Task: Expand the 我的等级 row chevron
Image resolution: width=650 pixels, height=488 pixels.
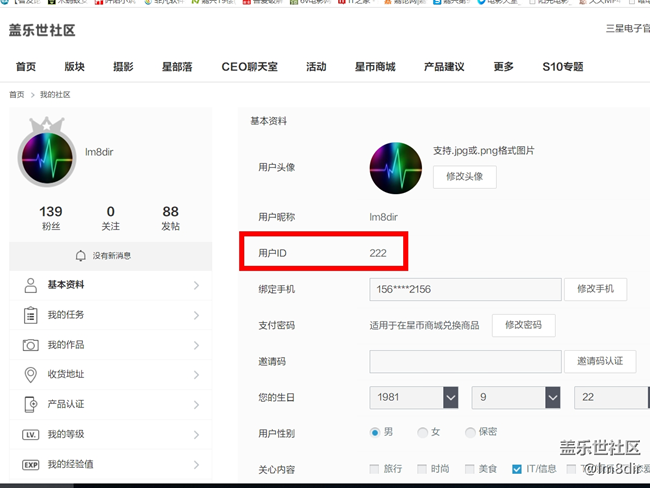Action: [196, 435]
